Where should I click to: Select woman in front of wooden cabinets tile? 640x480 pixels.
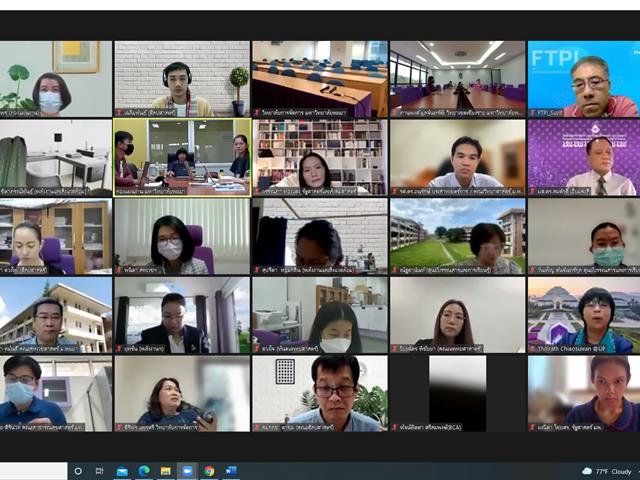pyautogui.click(x=56, y=236)
